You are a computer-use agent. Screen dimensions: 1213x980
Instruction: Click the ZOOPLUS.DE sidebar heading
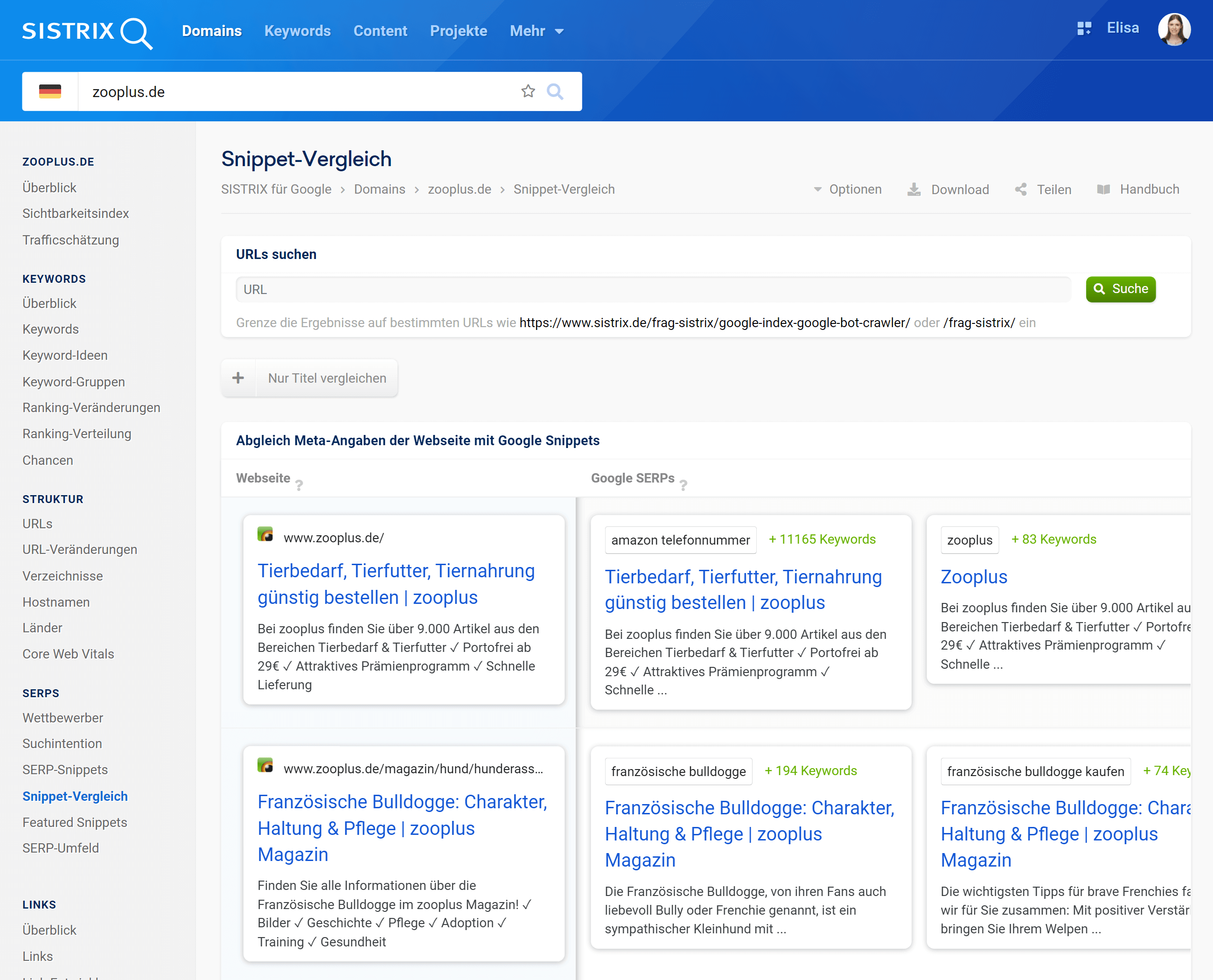pyautogui.click(x=58, y=161)
